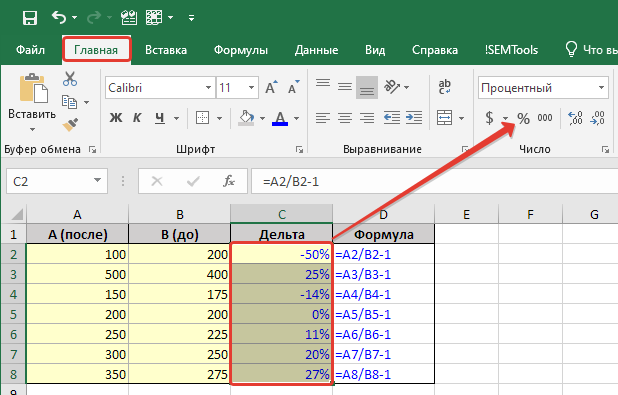This screenshot has height=395, width=618.
Task: Copy selection with the copy icon
Action: (69, 102)
